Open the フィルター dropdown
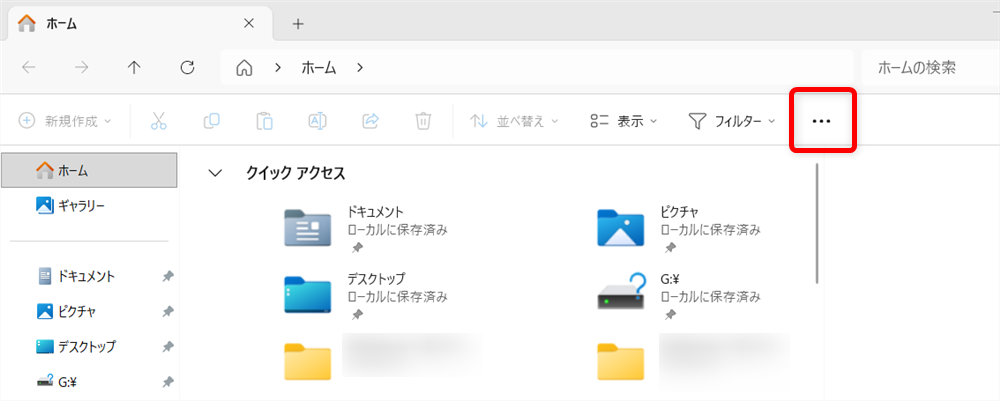The image size is (1000, 401). [732, 121]
